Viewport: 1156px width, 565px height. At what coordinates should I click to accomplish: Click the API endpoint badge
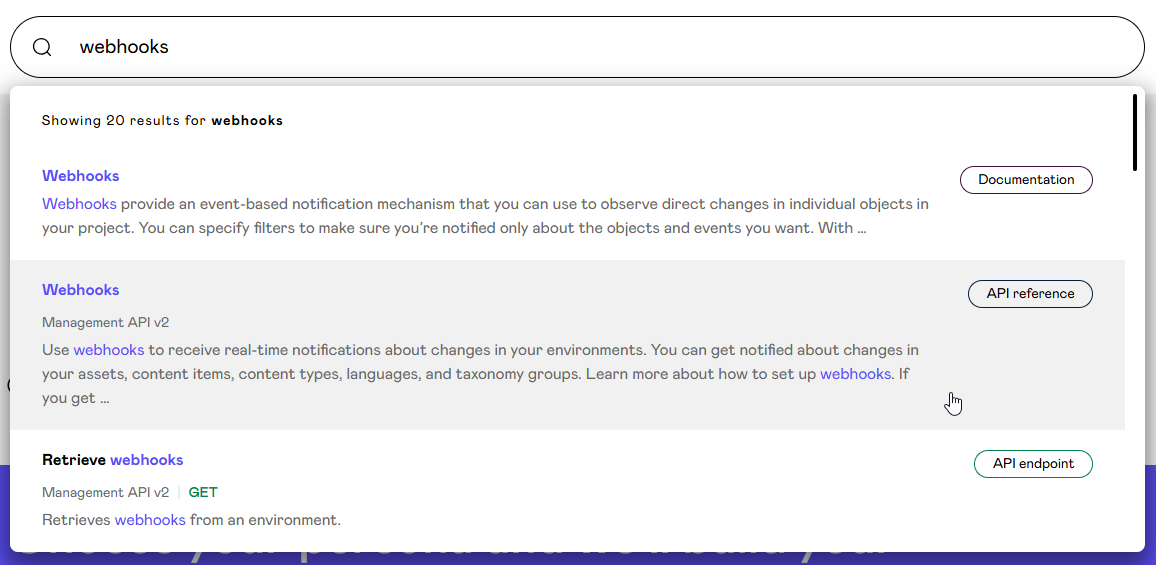1033,464
